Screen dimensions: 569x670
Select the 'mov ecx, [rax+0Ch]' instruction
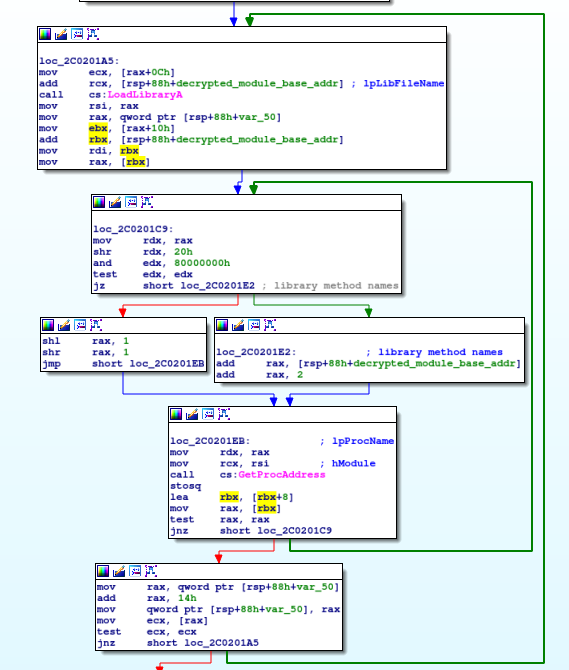(107, 72)
